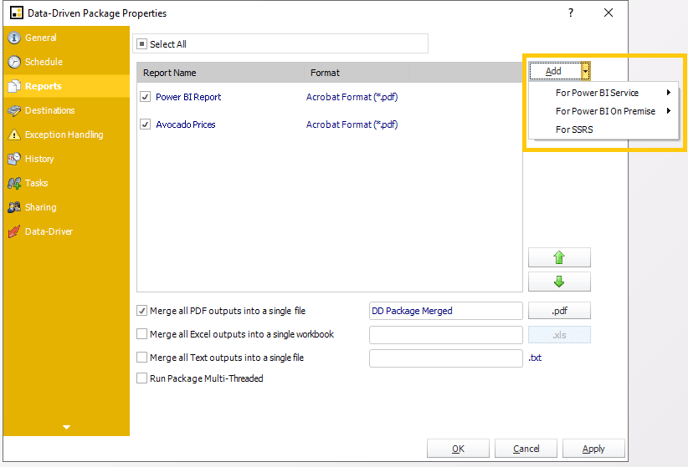
Task: Open the Exception Handling tab
Action: (x=66, y=135)
